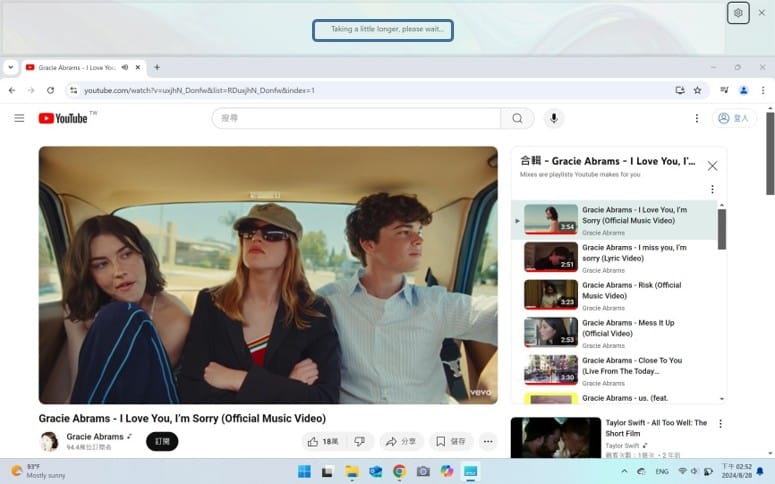Show hidden system tray icons

[624, 471]
